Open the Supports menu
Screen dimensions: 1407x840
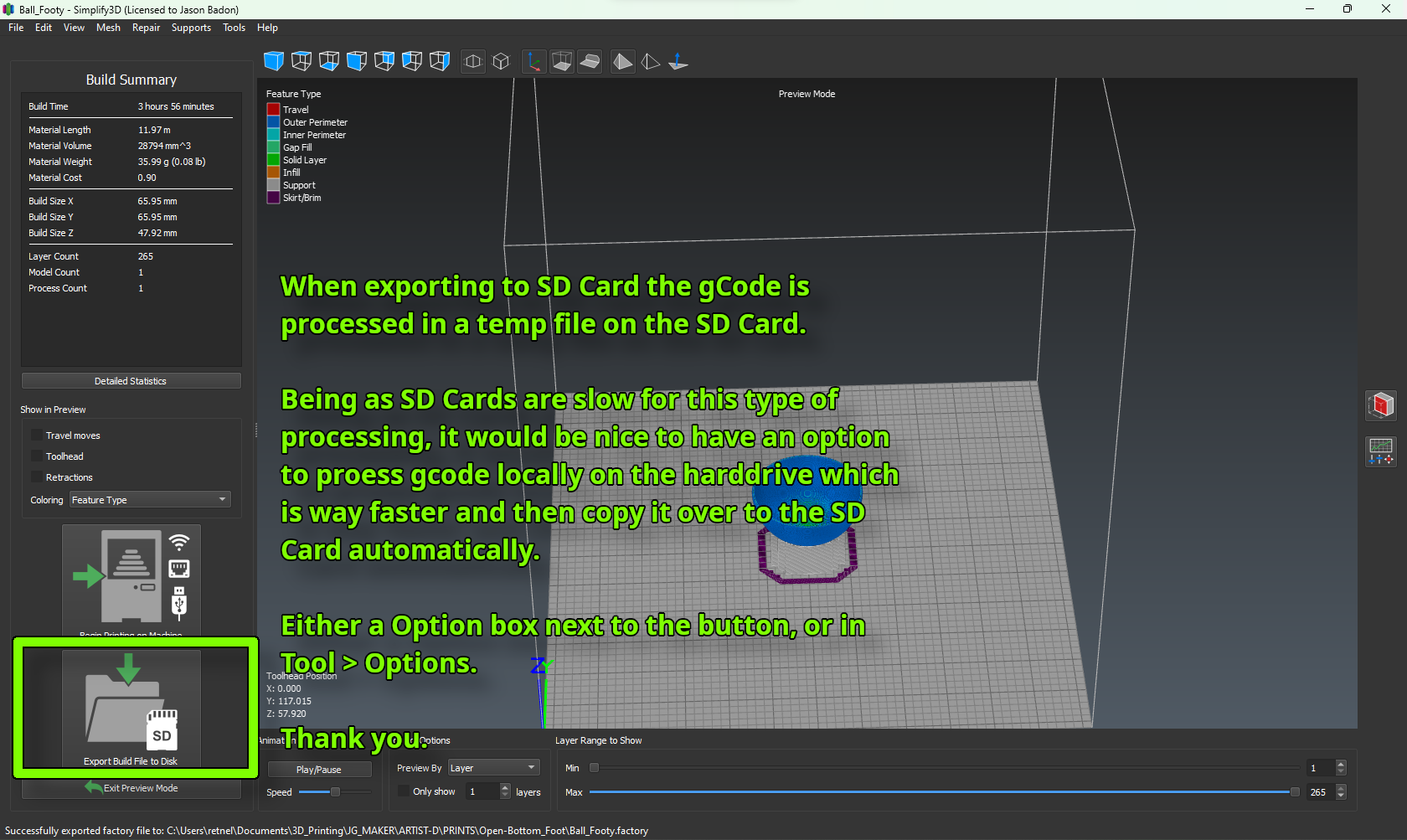tap(191, 28)
